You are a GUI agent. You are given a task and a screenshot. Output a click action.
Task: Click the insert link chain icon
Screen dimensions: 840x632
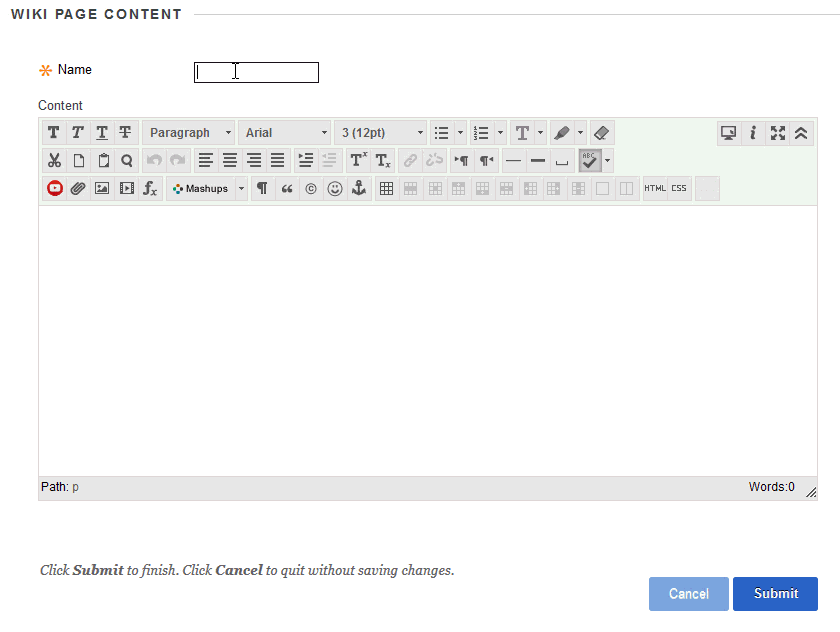[x=410, y=160]
